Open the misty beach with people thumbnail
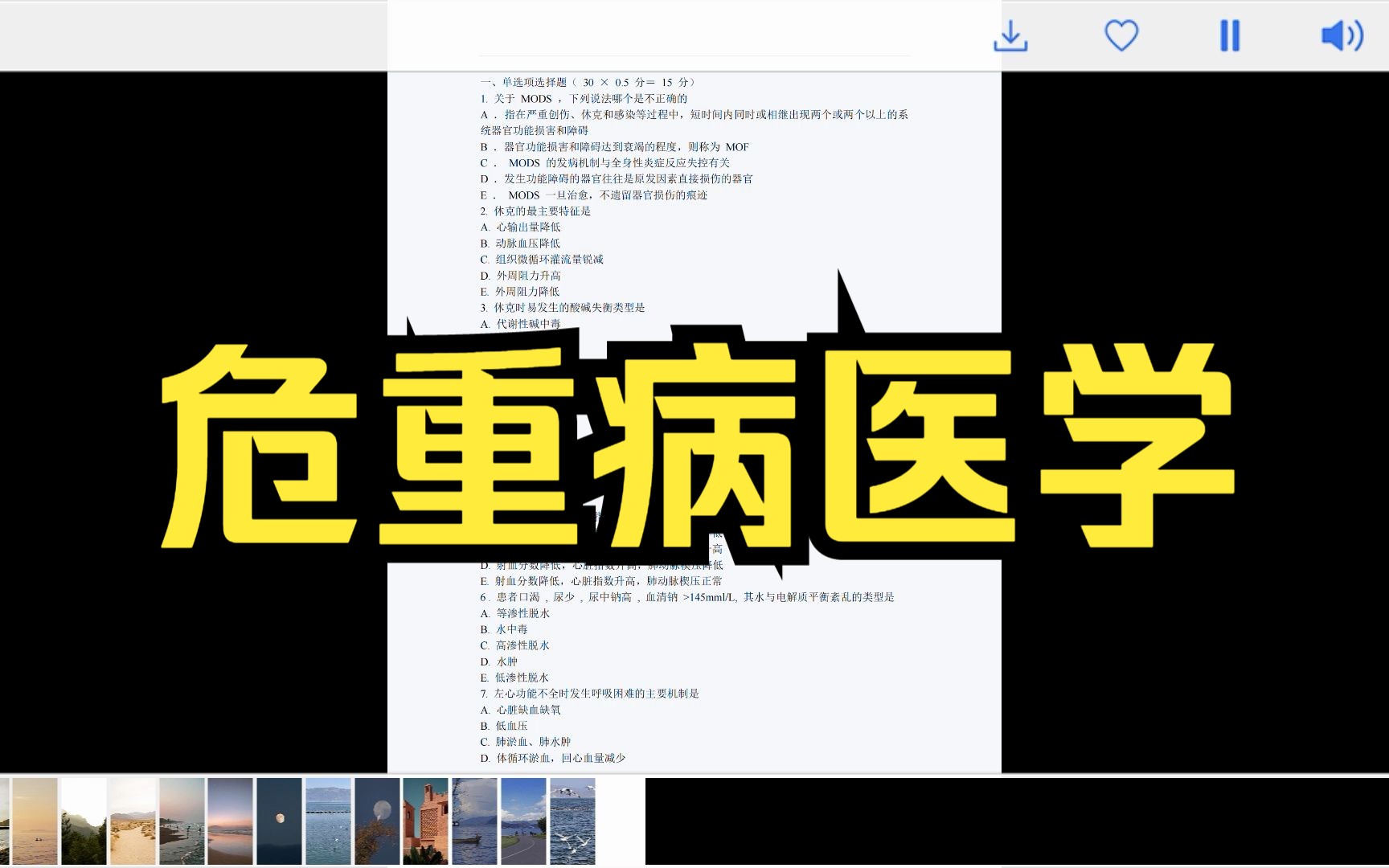1389x868 pixels. coord(182,821)
